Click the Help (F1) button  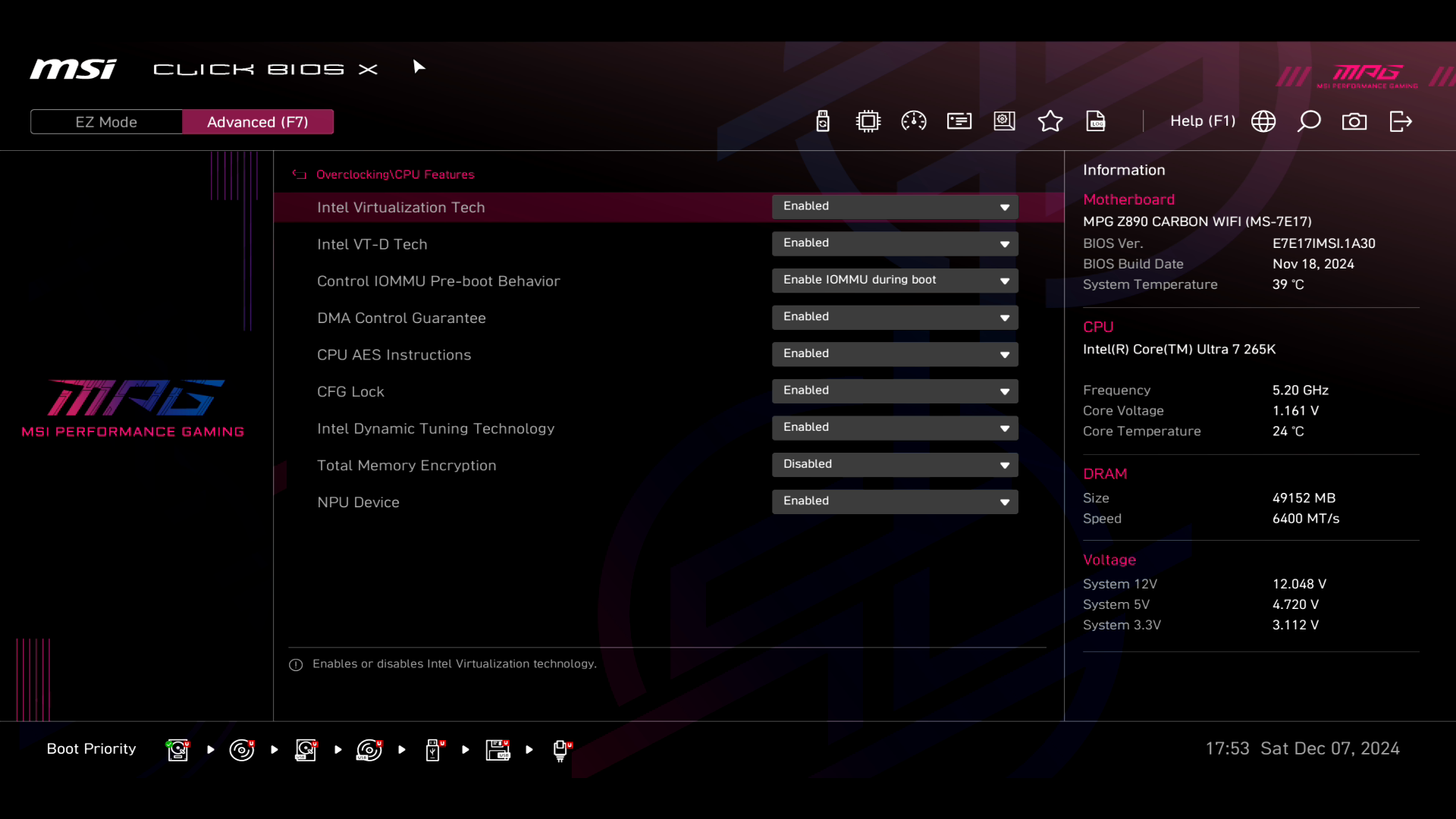coord(1203,121)
